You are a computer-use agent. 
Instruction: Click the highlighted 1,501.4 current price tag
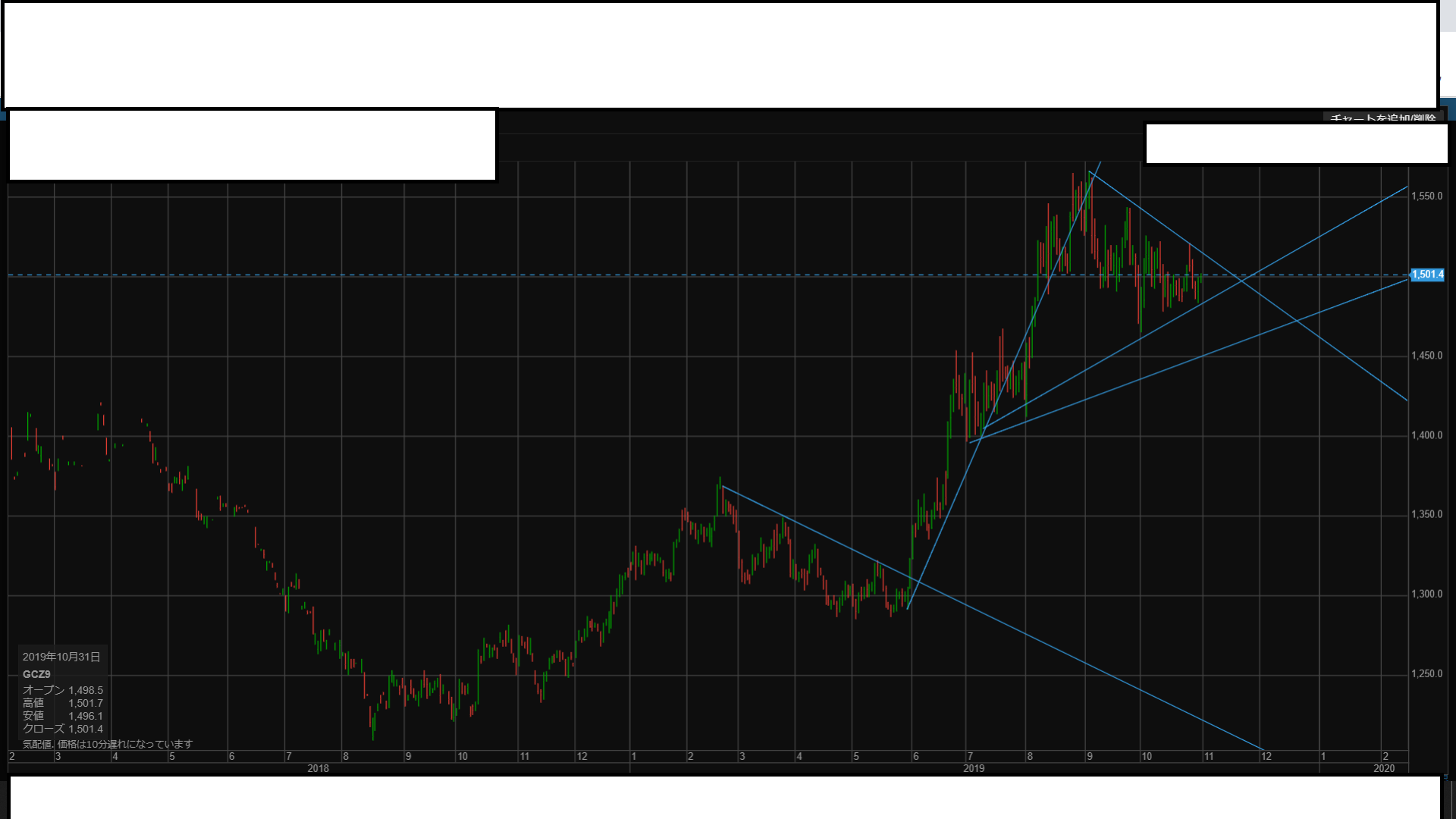coord(1427,275)
